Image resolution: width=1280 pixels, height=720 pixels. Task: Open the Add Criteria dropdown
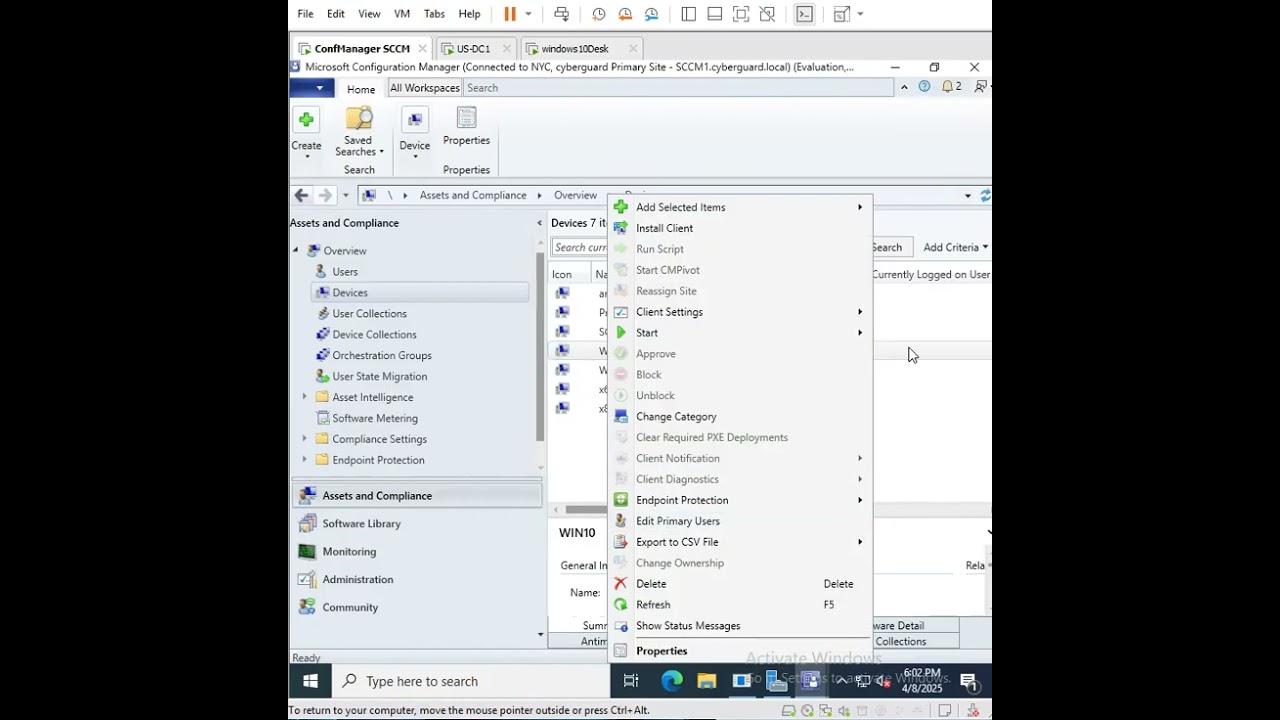point(955,247)
